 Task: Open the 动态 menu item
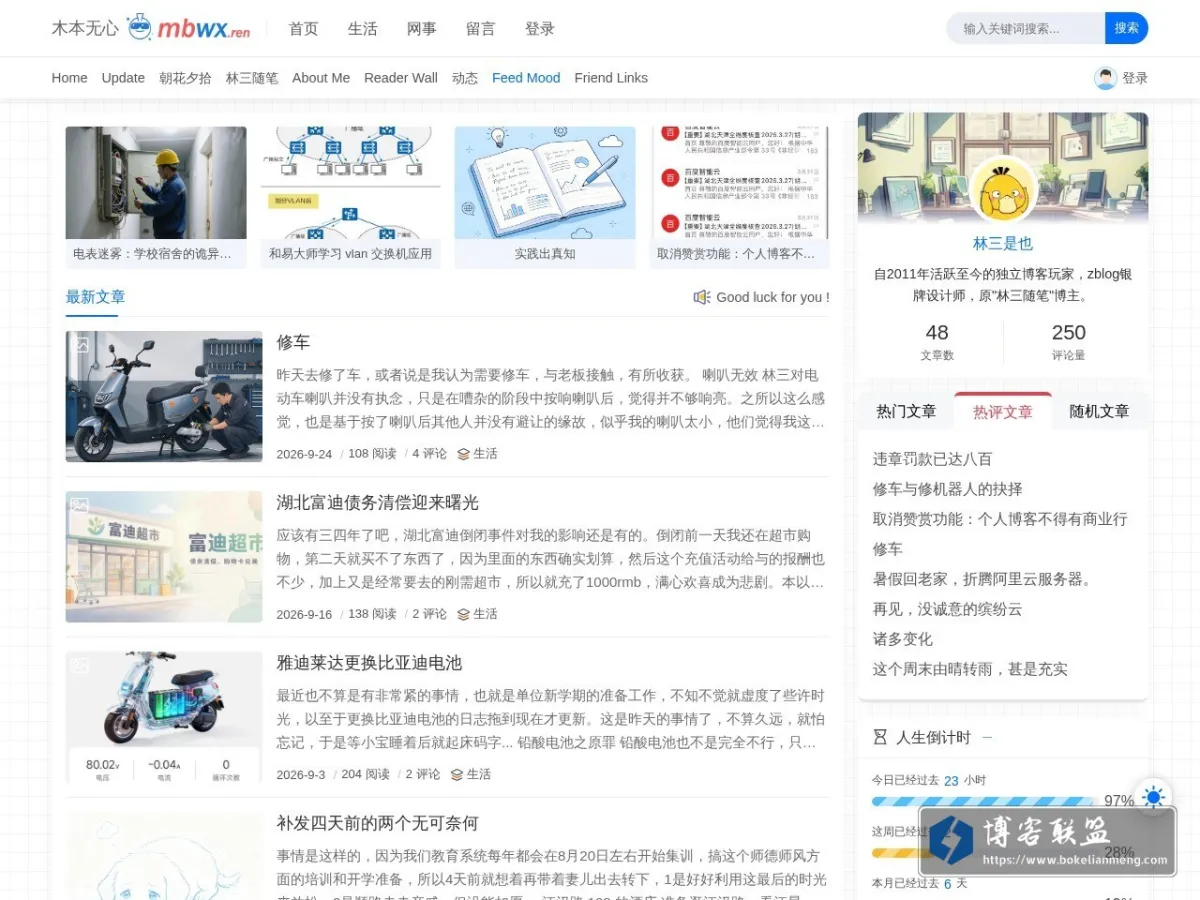click(x=465, y=78)
